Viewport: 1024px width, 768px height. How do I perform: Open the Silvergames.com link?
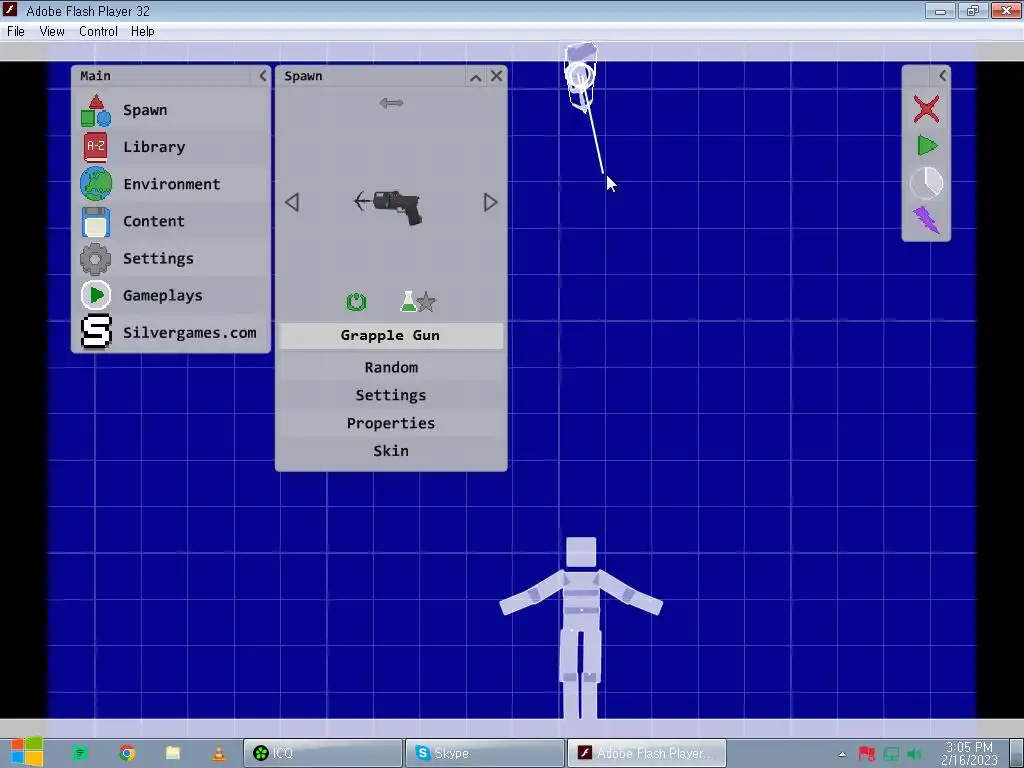pyautogui.click(x=189, y=332)
